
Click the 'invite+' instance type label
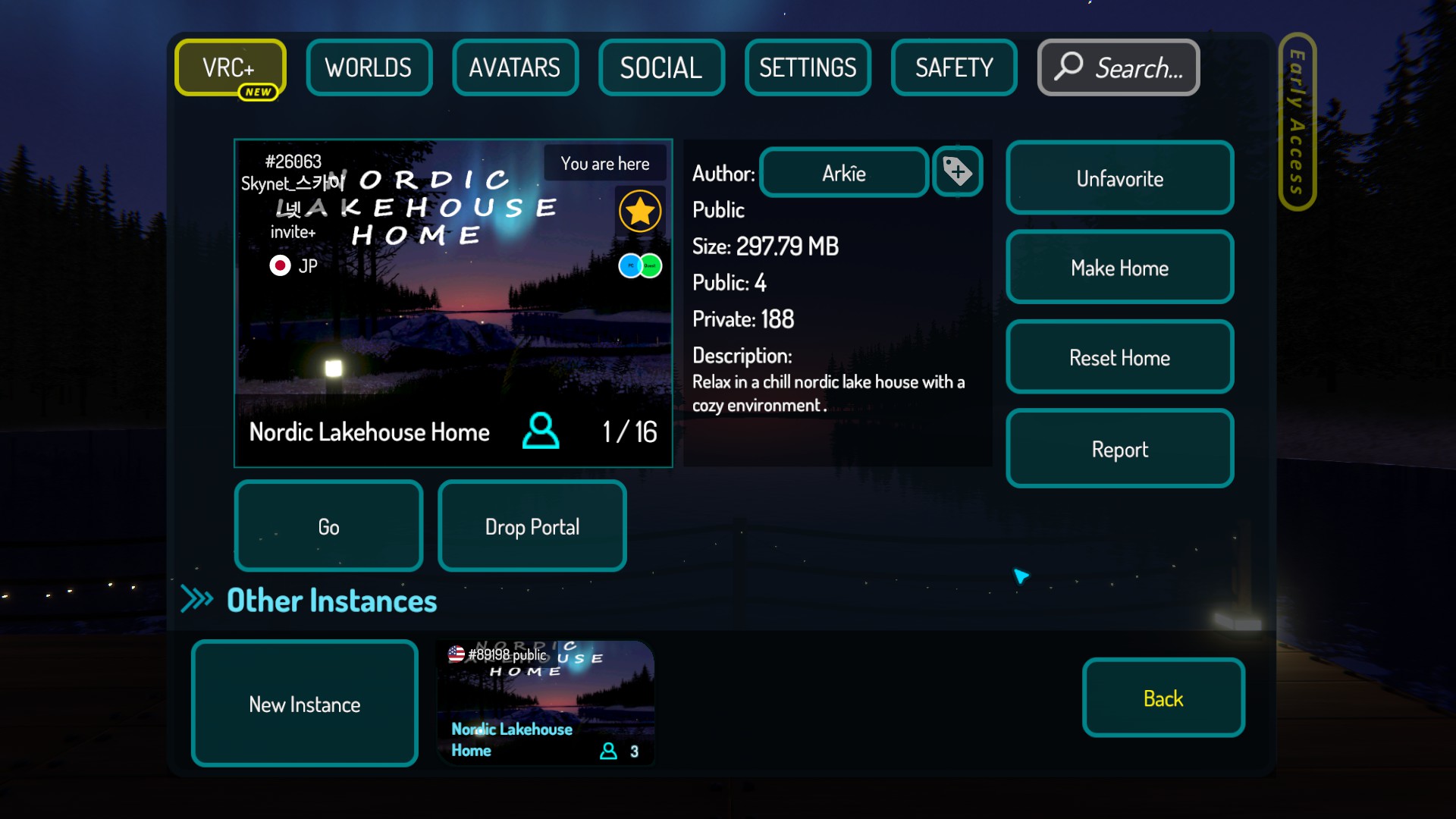293,232
